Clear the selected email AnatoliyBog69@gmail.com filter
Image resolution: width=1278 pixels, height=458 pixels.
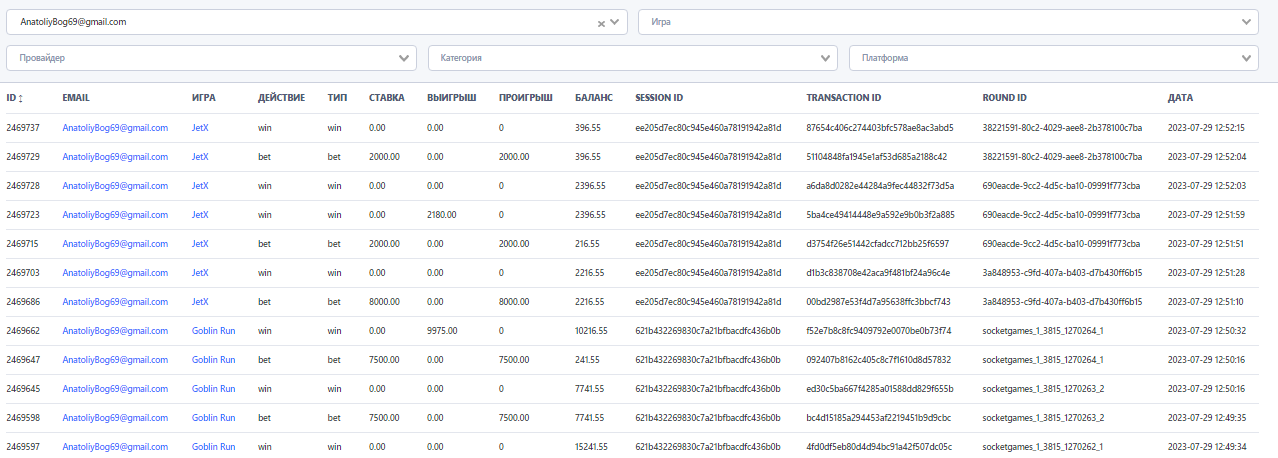point(601,22)
